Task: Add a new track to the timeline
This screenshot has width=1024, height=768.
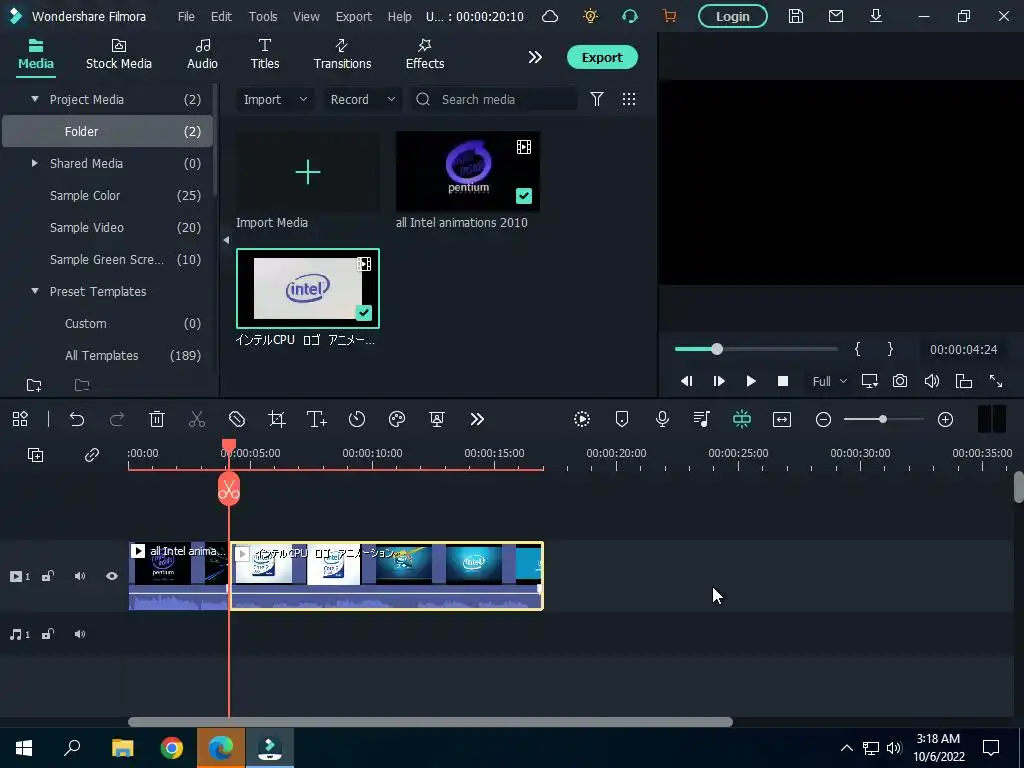Action: (x=35, y=455)
